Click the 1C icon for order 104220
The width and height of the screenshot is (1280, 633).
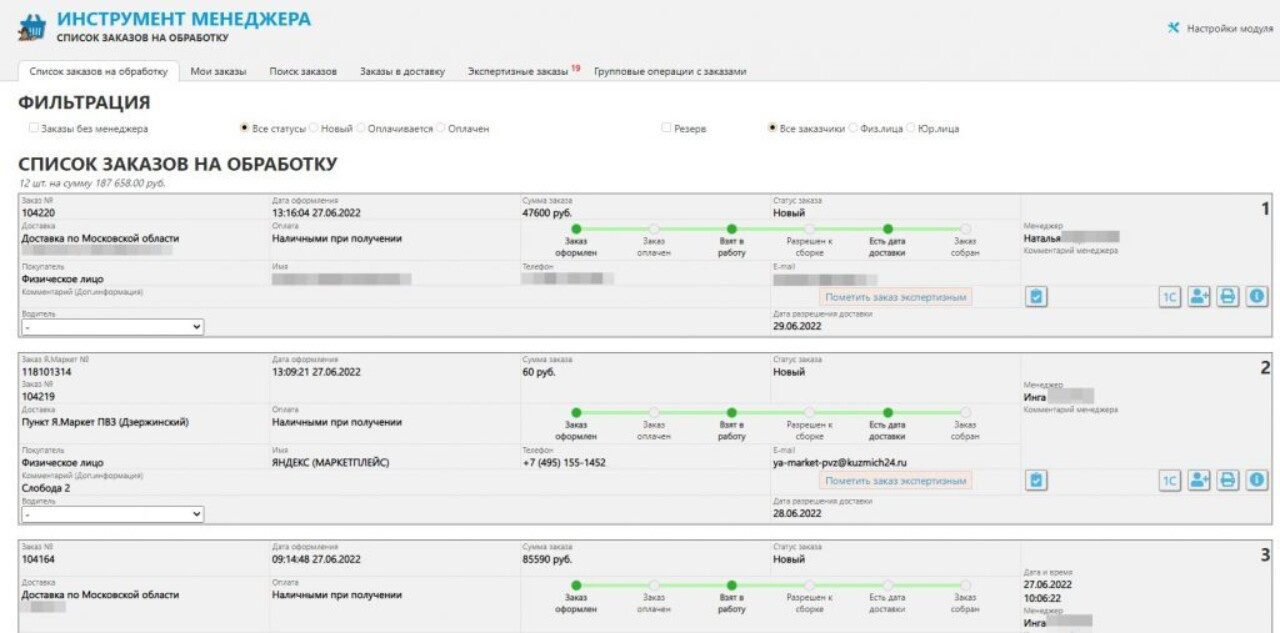[x=1169, y=297]
